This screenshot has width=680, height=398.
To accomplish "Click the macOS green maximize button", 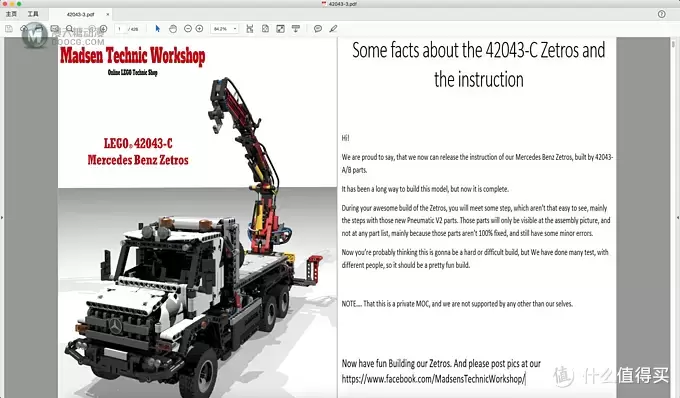I will click(19, 3).
